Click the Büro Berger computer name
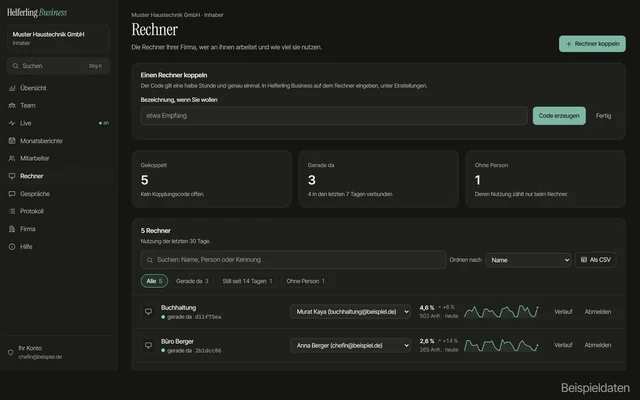The image size is (640, 400). coord(177,341)
